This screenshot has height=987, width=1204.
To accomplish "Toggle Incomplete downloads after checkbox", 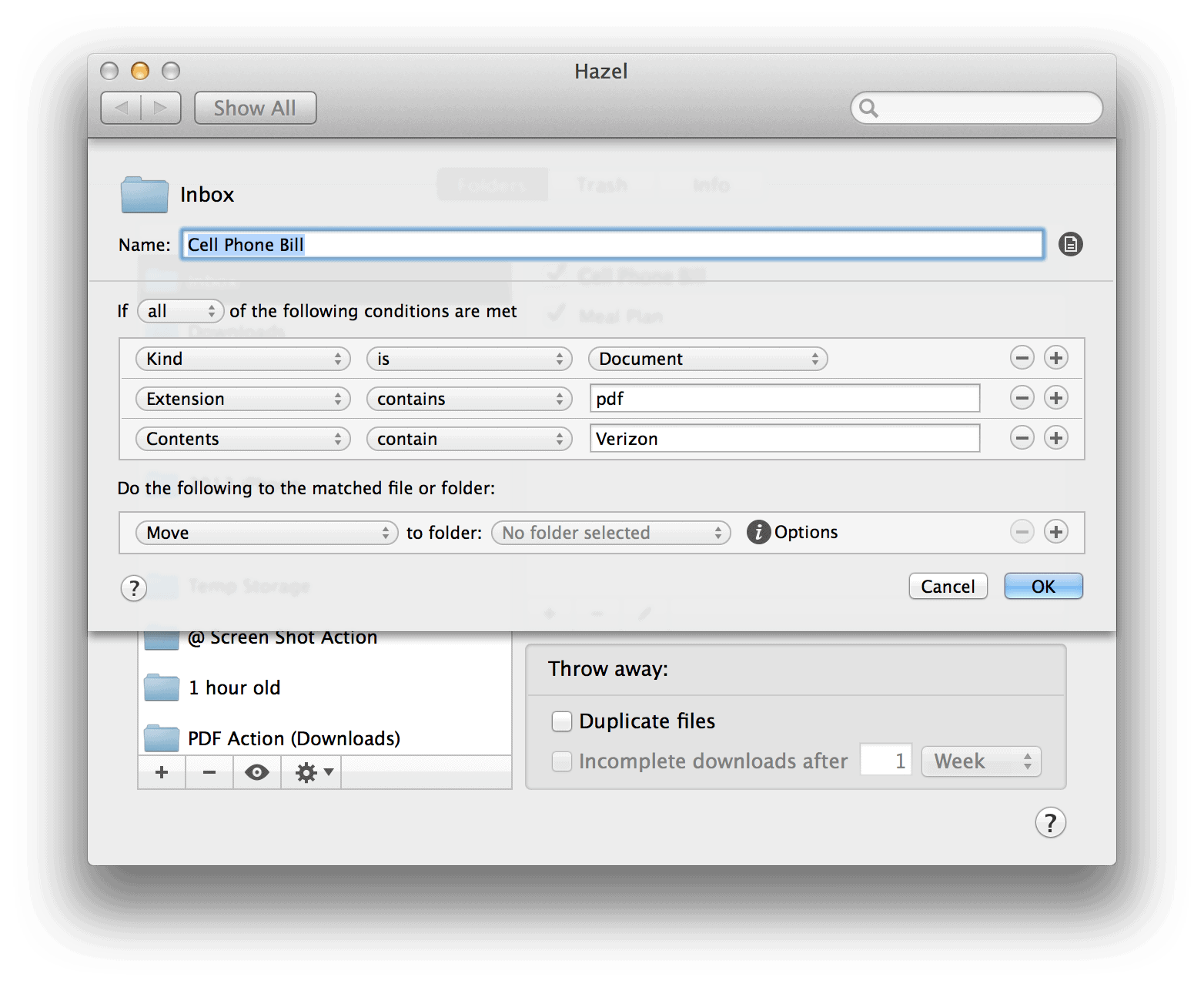I will pos(562,761).
